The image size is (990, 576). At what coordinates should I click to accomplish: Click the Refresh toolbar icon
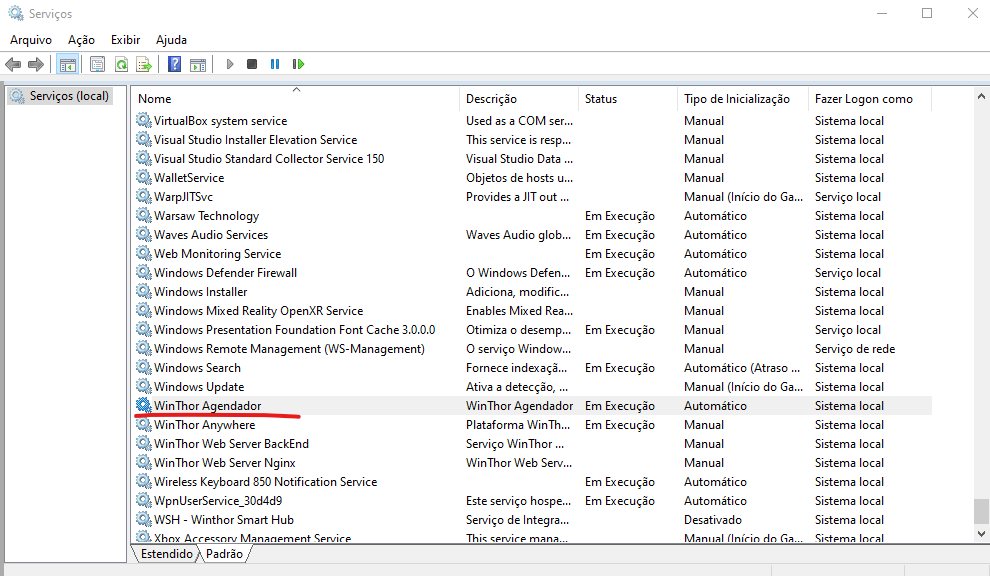point(121,64)
